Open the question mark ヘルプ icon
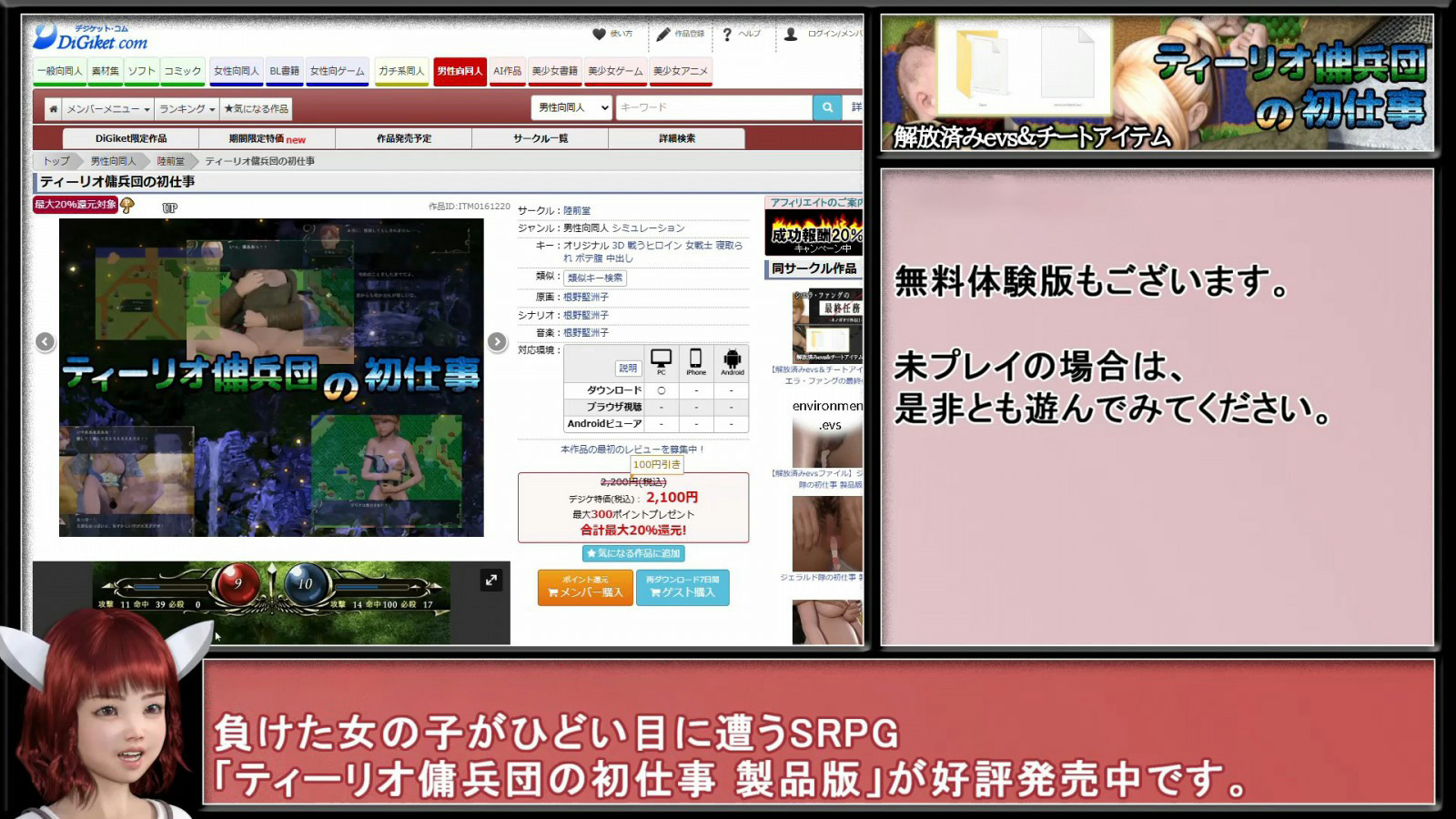The height and width of the screenshot is (819, 1456). pyautogui.click(x=727, y=35)
